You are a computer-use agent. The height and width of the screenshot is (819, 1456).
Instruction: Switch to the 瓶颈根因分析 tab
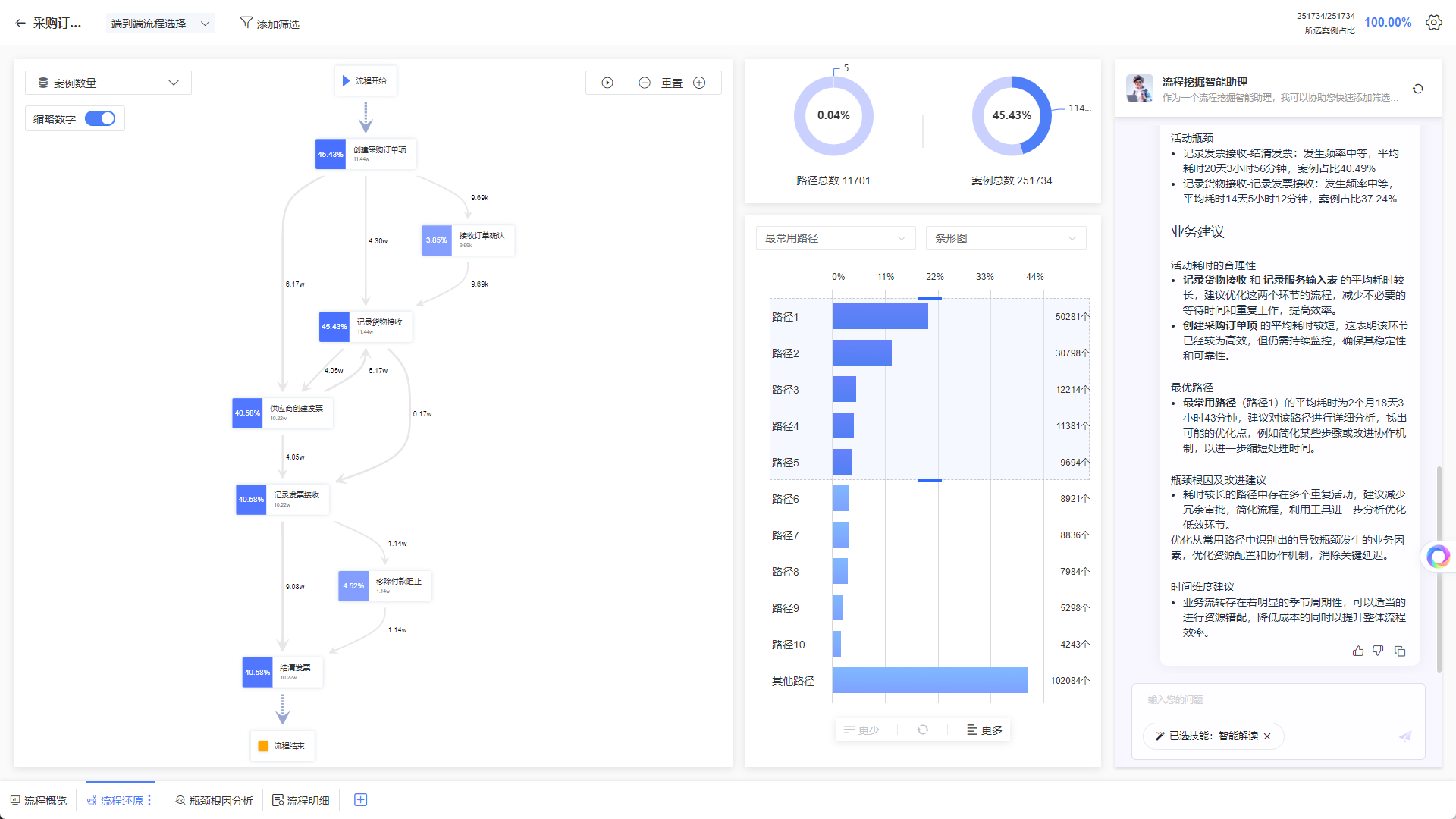tap(214, 800)
